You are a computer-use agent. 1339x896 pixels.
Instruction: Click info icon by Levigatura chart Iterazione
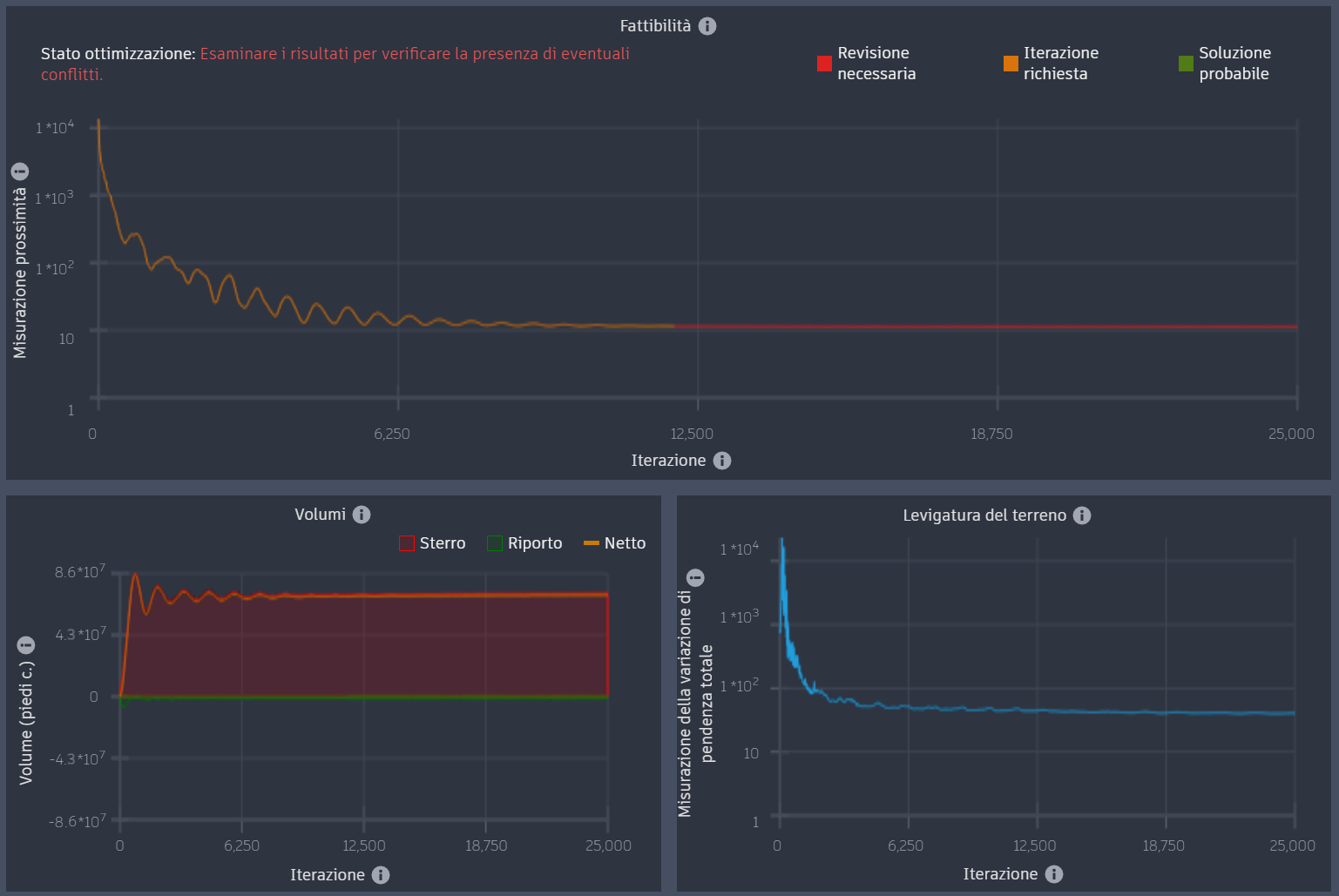point(1054,874)
